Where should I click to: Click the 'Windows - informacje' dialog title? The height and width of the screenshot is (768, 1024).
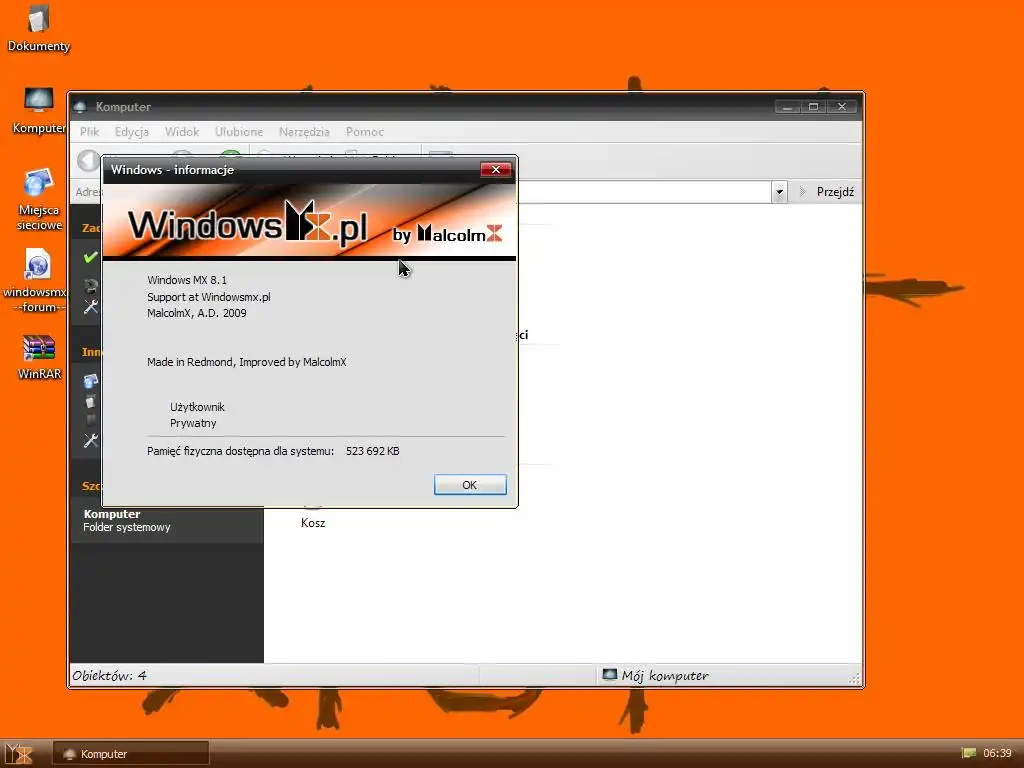point(172,170)
